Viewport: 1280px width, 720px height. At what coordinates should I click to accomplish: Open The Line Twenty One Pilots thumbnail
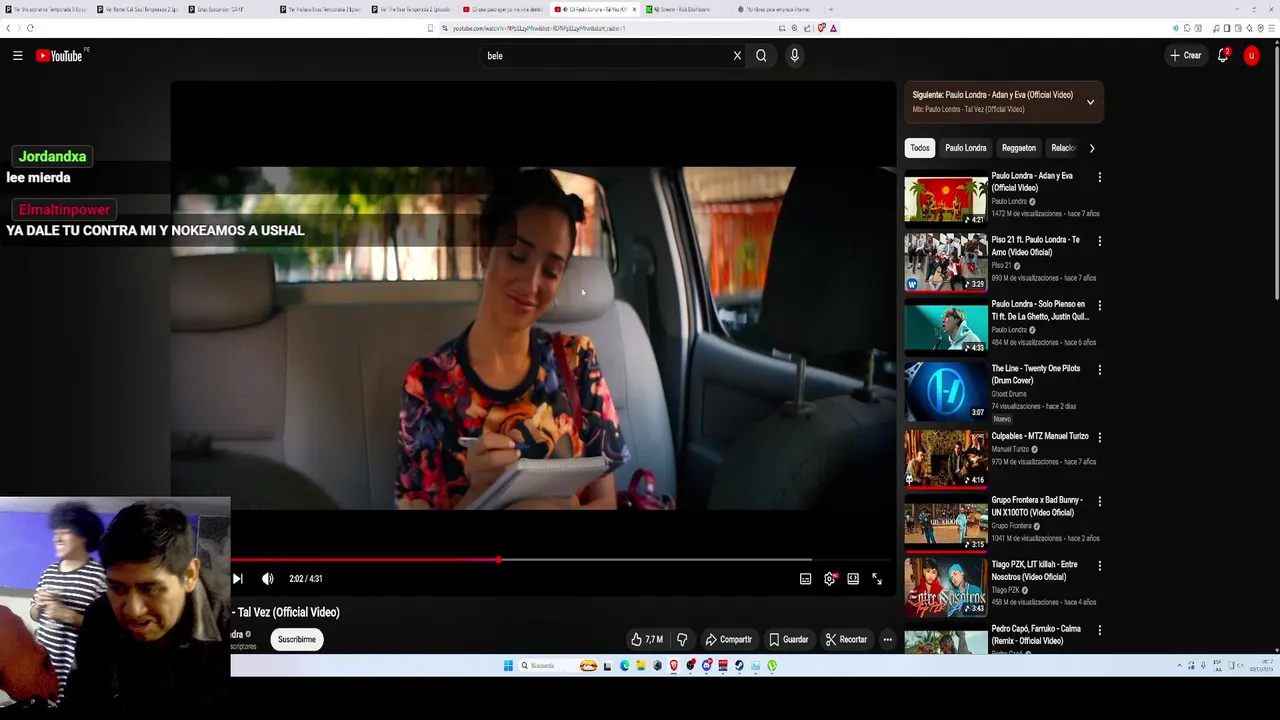pos(945,392)
